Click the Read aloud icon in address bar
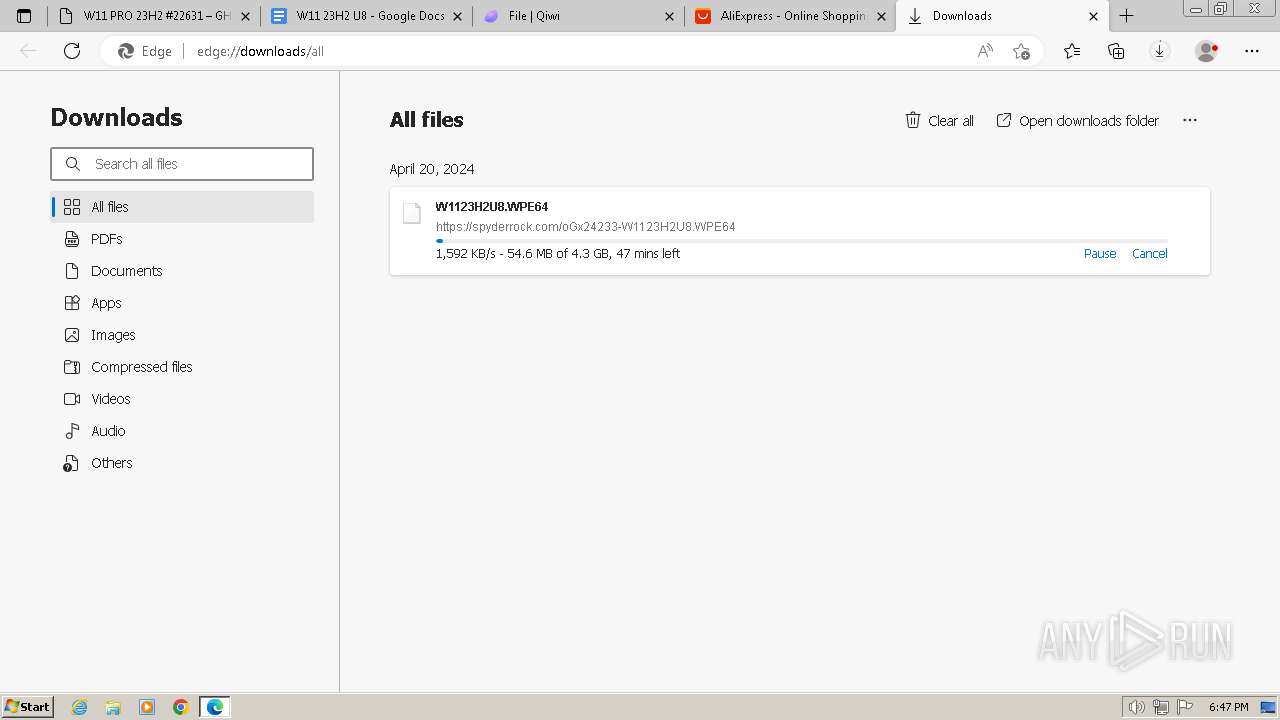Viewport: 1280px width, 720px height. pyautogui.click(x=985, y=51)
